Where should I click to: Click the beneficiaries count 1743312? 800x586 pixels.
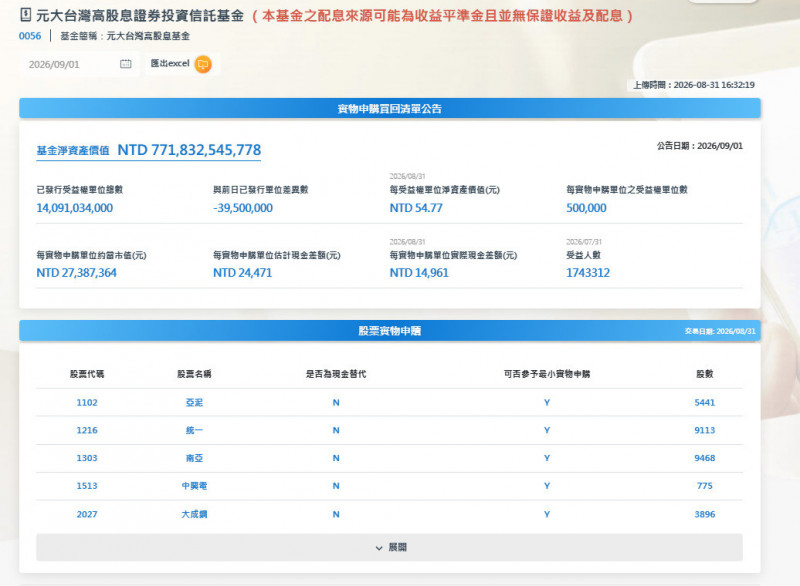588,273
